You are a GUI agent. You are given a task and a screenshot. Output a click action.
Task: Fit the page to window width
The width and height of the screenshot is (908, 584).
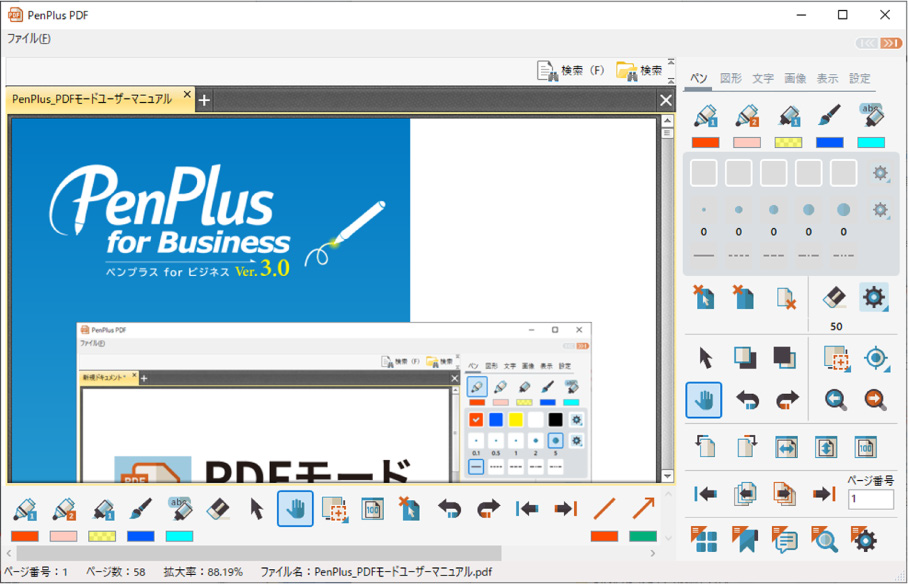(x=786, y=447)
